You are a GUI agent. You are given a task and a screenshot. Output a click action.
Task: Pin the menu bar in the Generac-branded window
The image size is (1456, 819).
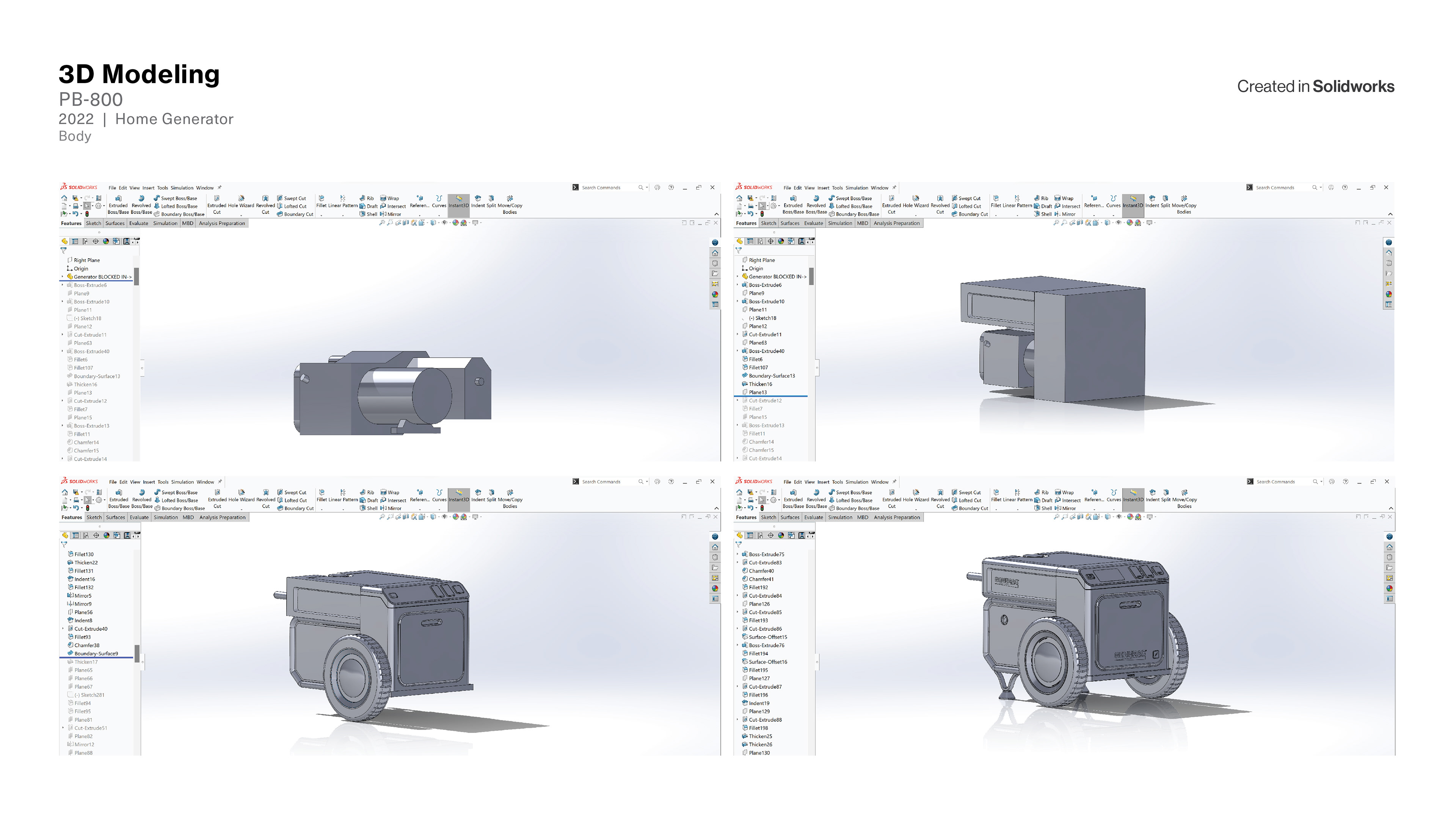pyautogui.click(x=894, y=482)
